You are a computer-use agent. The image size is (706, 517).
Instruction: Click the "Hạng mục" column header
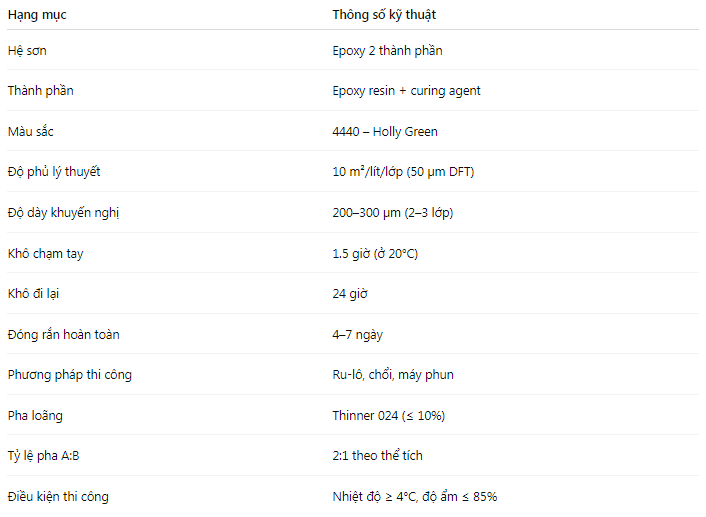pos(39,15)
